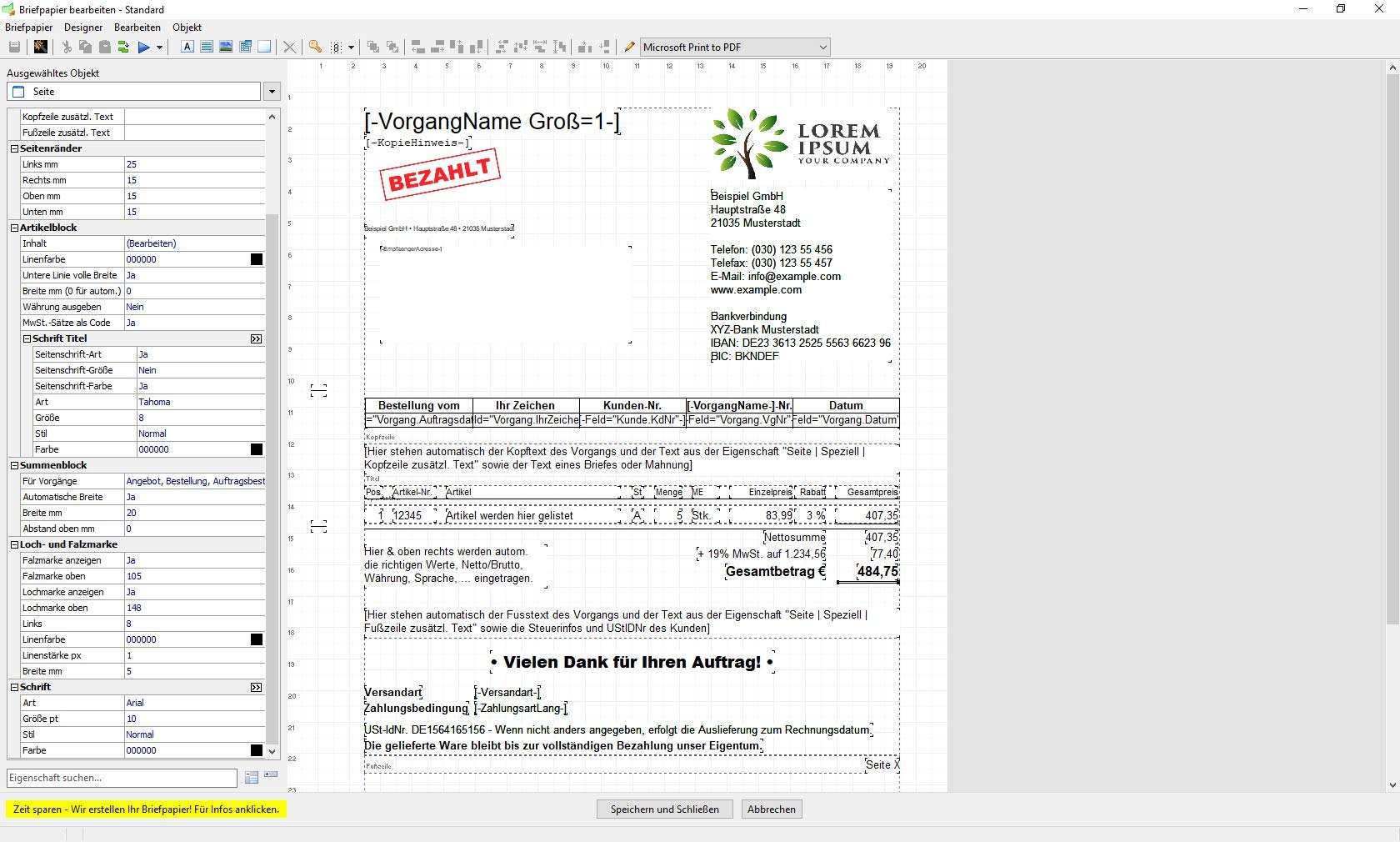Collapse the Seitenränder section
1400x842 pixels.
[14, 148]
